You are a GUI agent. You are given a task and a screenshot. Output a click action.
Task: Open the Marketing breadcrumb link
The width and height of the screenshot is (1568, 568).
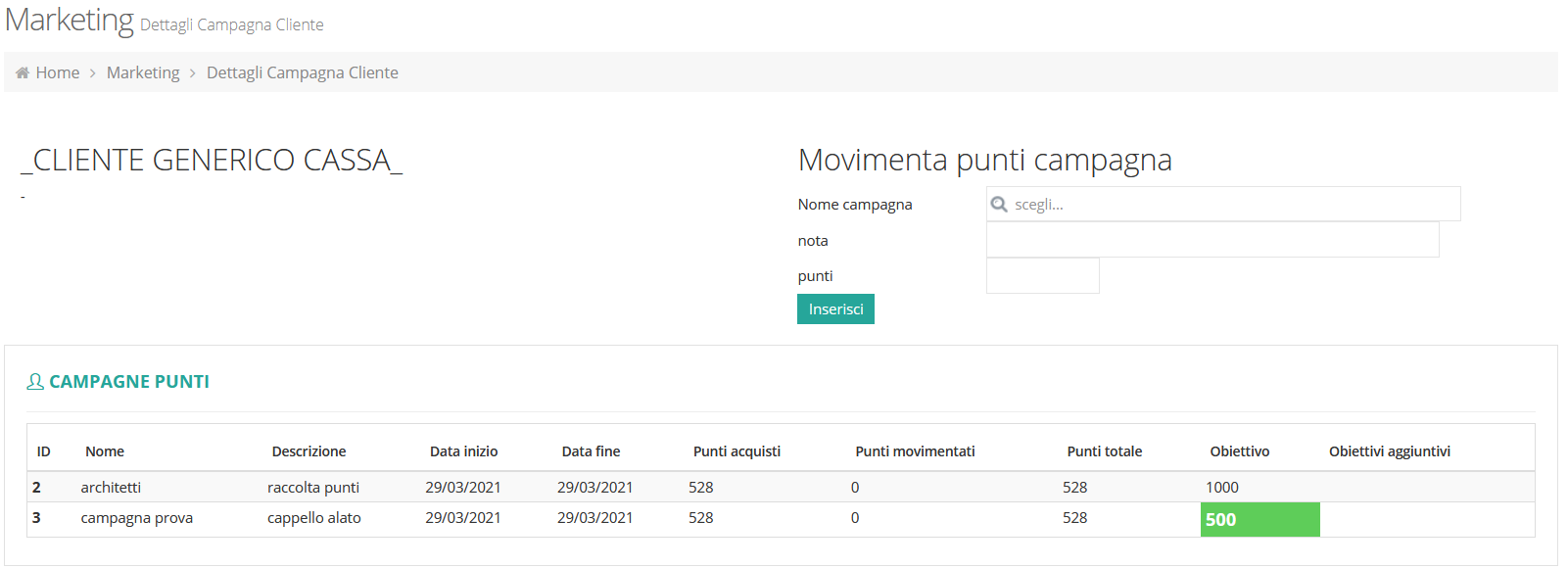point(143,72)
